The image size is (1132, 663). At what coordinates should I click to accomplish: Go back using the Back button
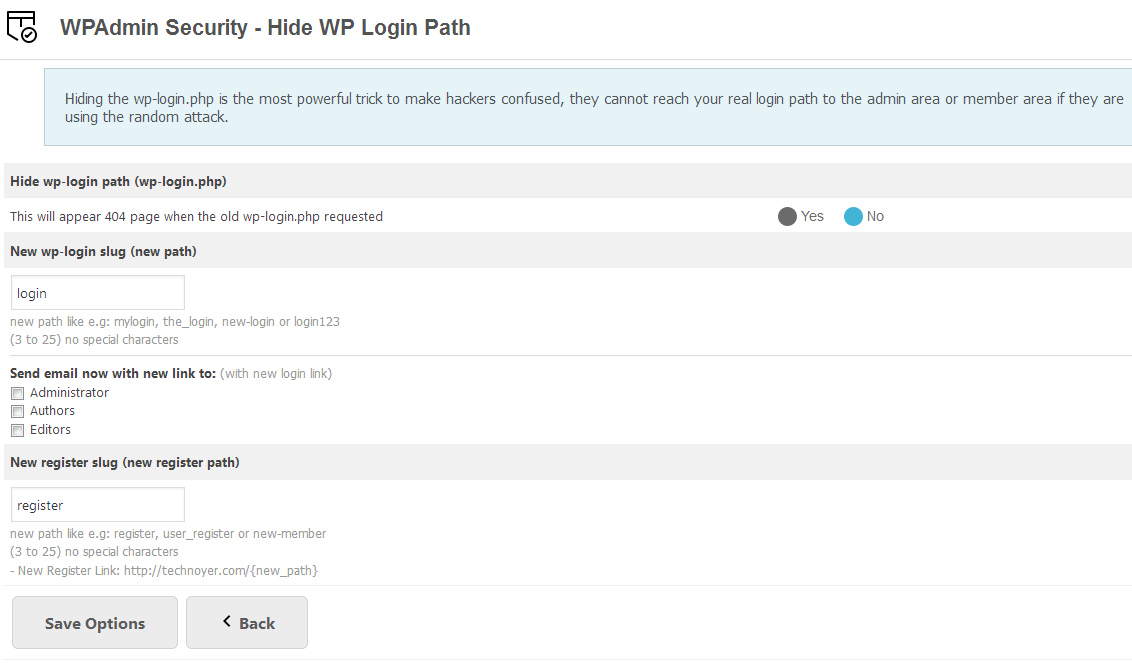coord(247,623)
